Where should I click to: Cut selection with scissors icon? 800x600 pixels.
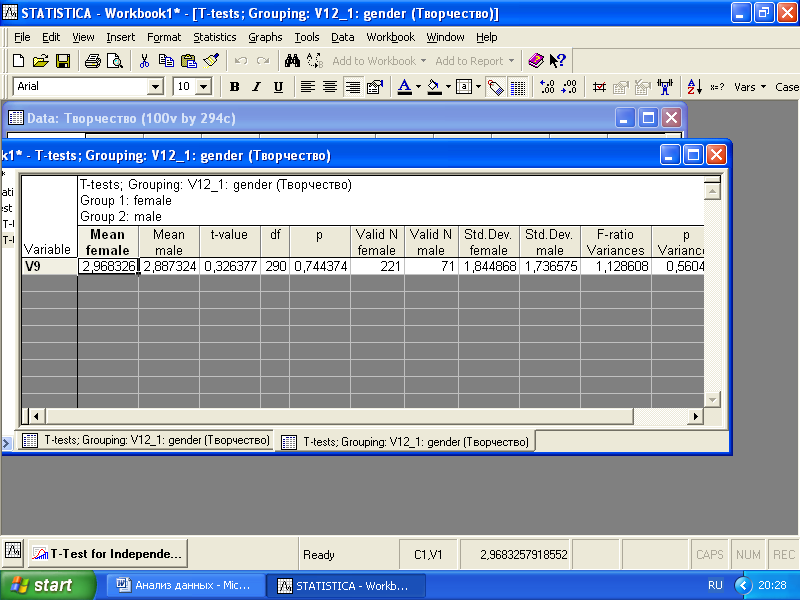144,61
